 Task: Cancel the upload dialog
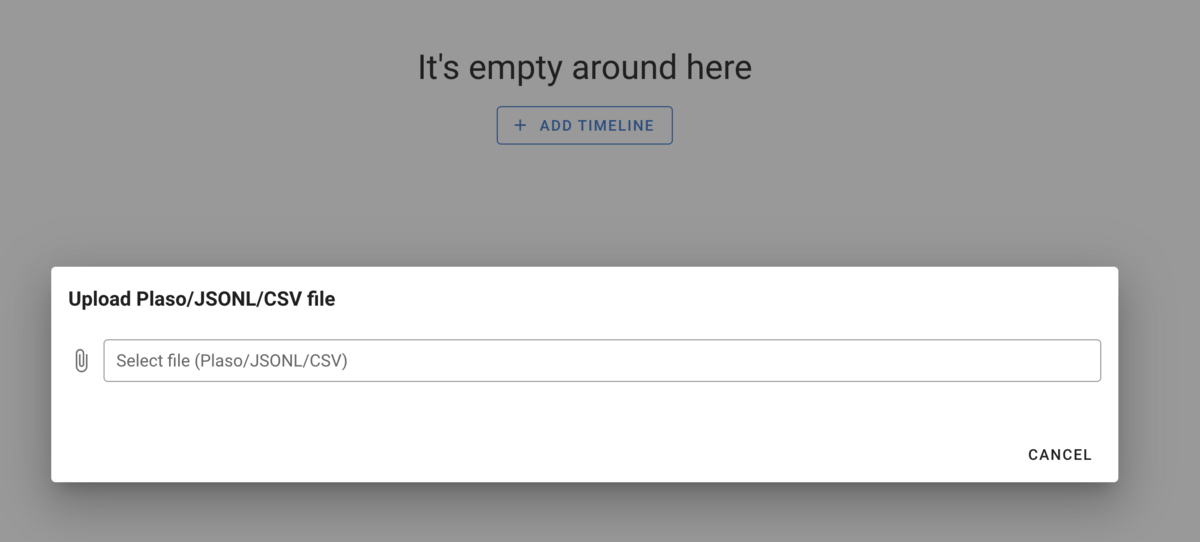point(1060,455)
